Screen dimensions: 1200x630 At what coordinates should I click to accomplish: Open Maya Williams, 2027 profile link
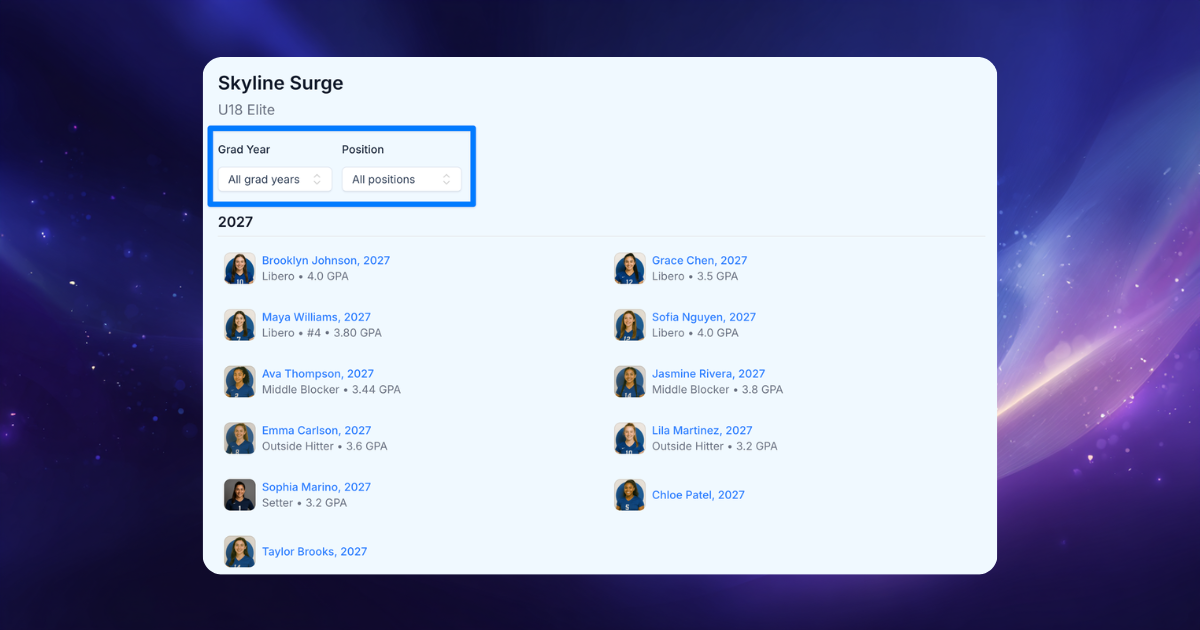coord(316,317)
